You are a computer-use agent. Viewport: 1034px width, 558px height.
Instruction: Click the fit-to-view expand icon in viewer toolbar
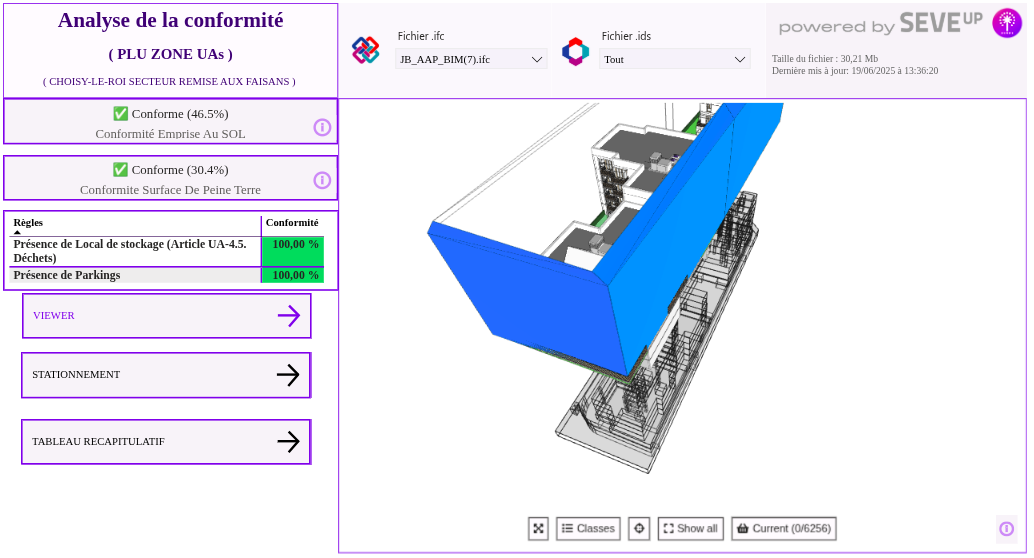(538, 529)
